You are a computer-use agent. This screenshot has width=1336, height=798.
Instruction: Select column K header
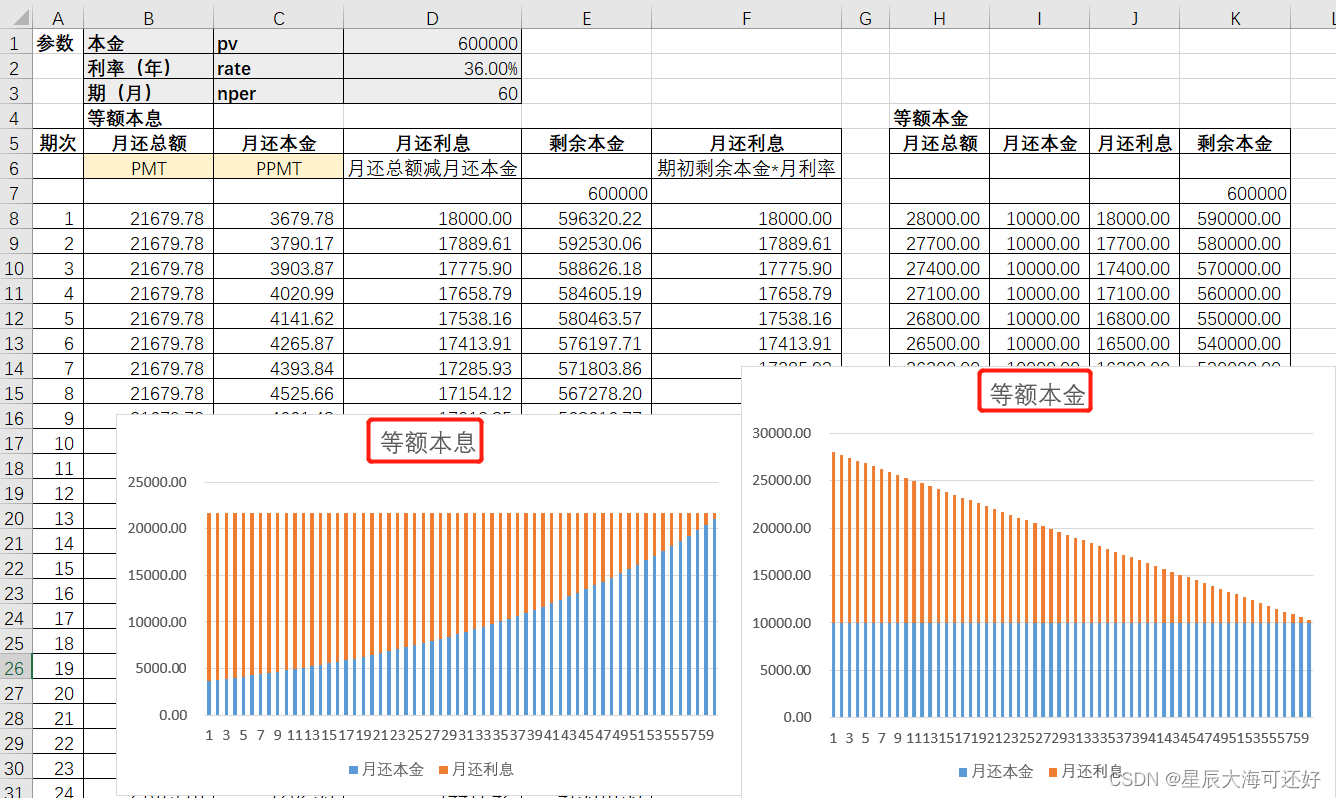point(1235,17)
